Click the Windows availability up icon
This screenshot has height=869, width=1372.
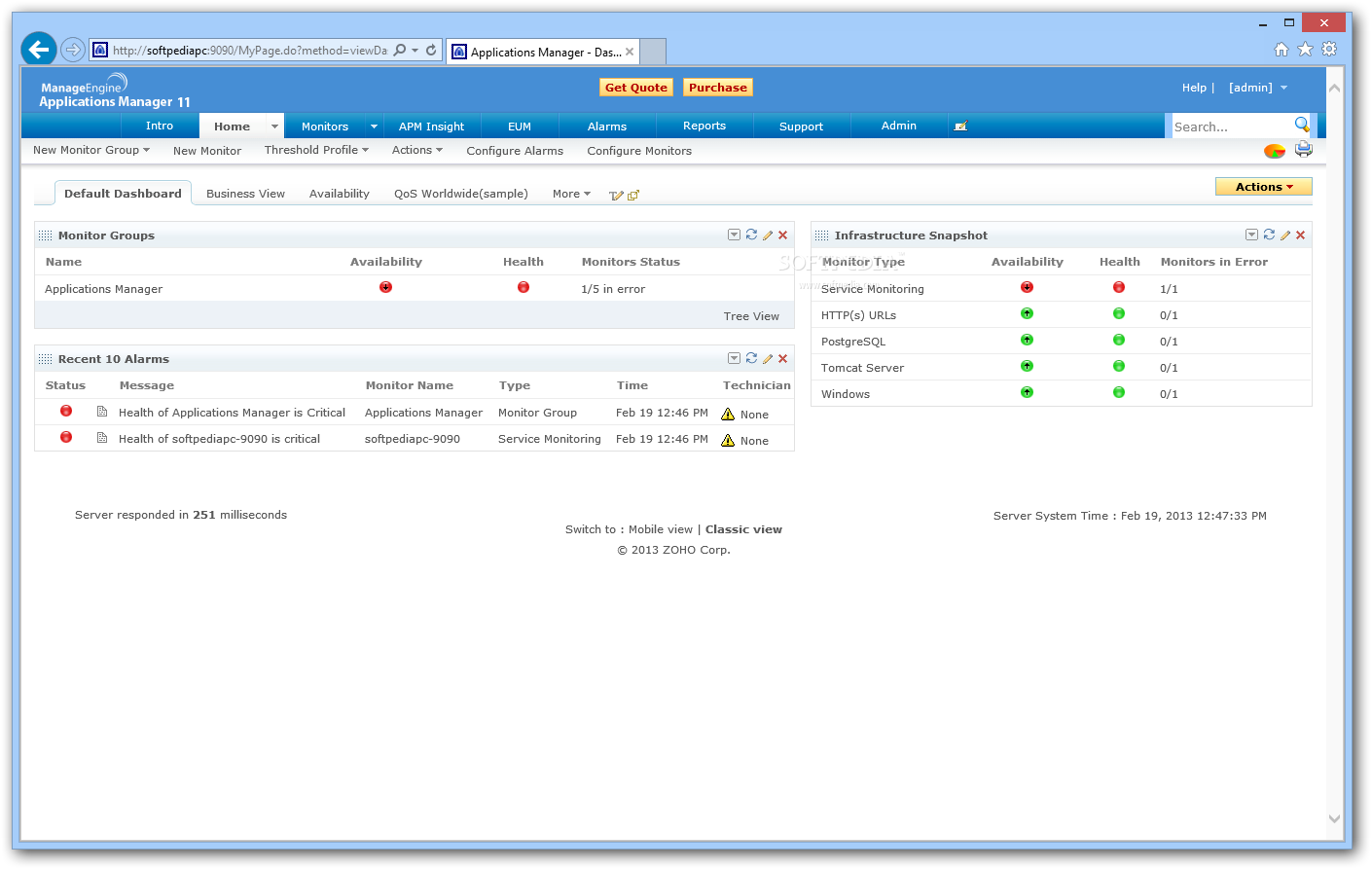point(1027,392)
